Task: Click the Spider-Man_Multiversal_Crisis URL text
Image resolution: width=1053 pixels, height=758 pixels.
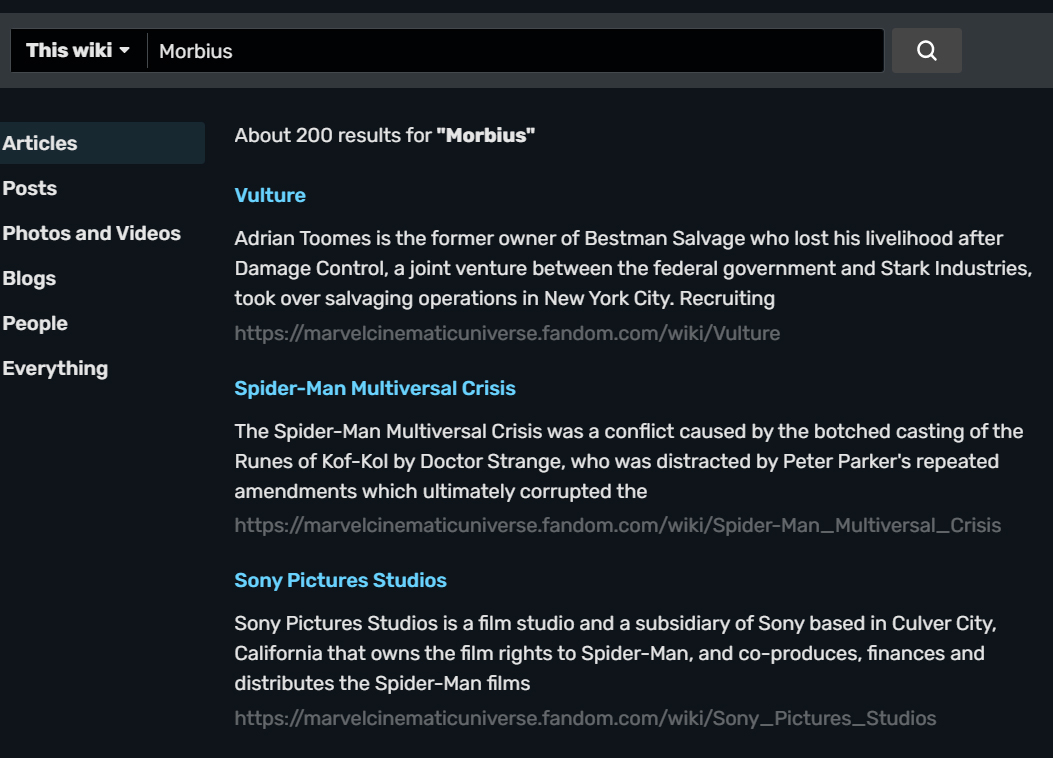Action: [618, 525]
